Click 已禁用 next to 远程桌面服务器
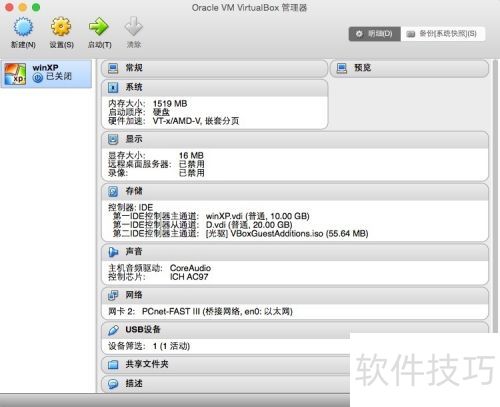Viewport: 500px width, 407px height. pos(192,164)
